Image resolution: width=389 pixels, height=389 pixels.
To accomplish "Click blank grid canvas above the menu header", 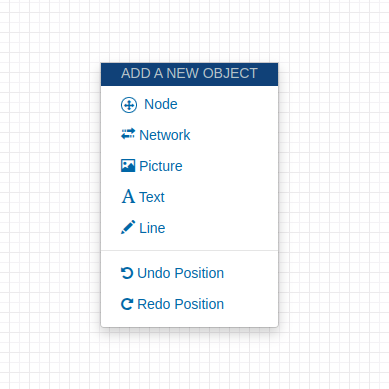I will point(189,30).
